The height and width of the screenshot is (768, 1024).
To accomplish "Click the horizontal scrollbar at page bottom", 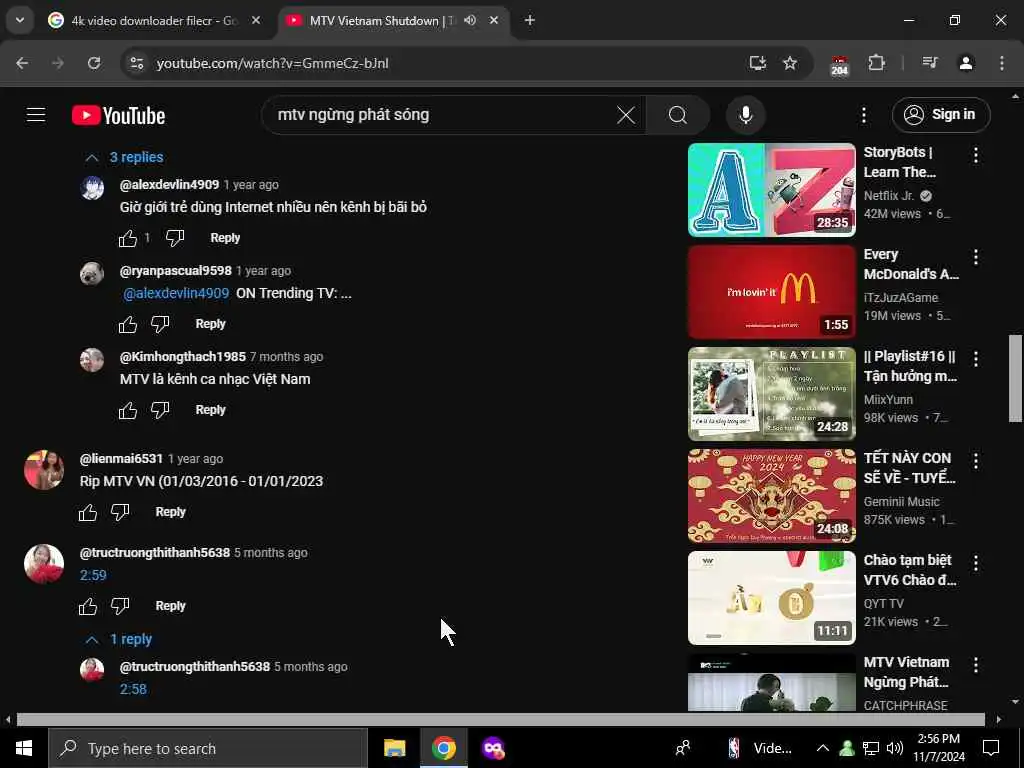I will pos(501,720).
